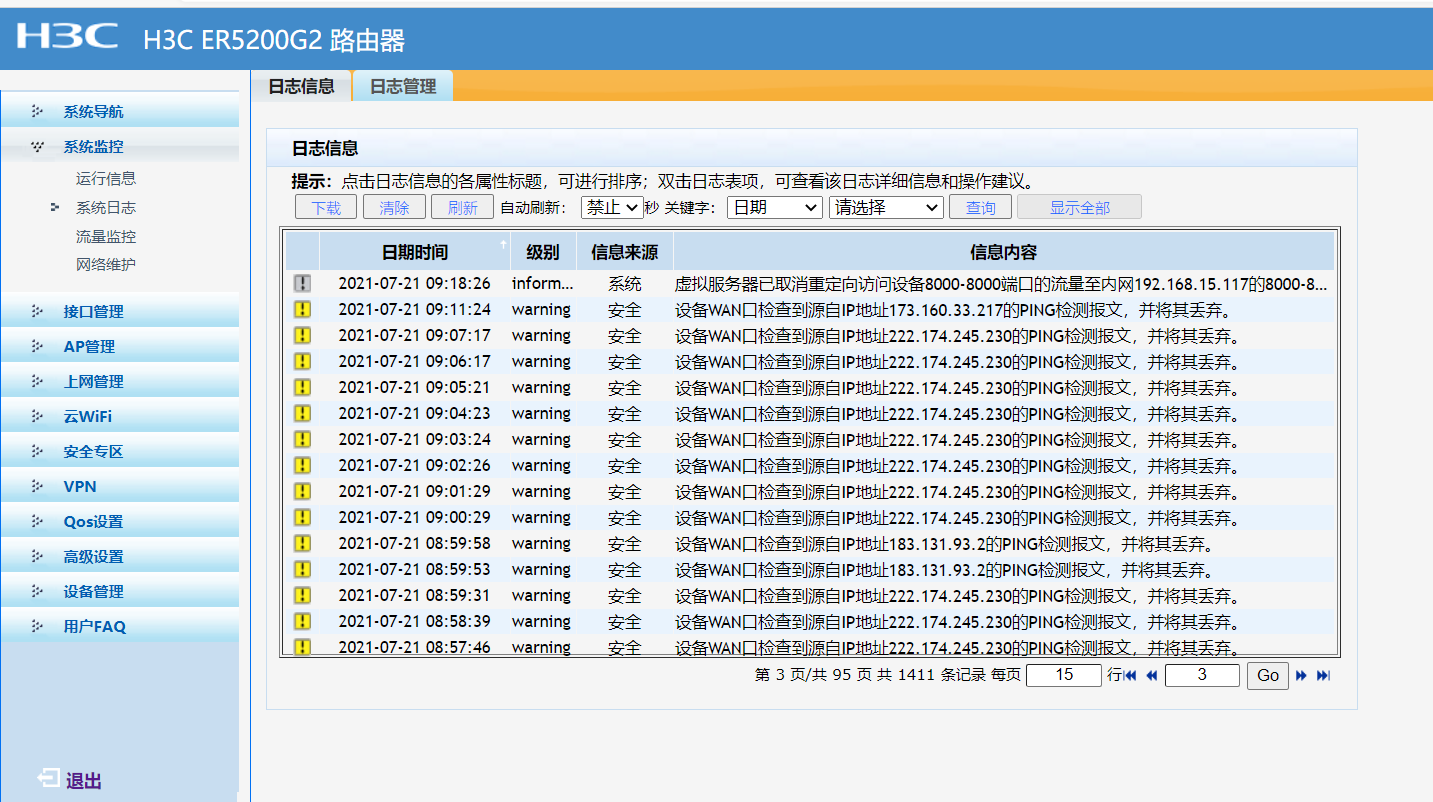The width and height of the screenshot is (1433, 802).
Task: Select the warning icon next to 08:59:53
Action: tap(302, 570)
